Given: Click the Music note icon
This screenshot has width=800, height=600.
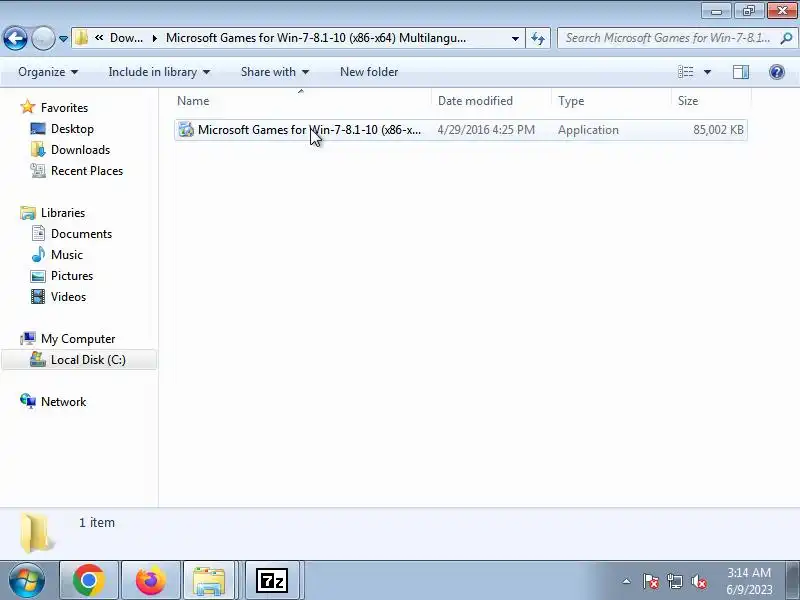Looking at the screenshot, I should click(38, 254).
